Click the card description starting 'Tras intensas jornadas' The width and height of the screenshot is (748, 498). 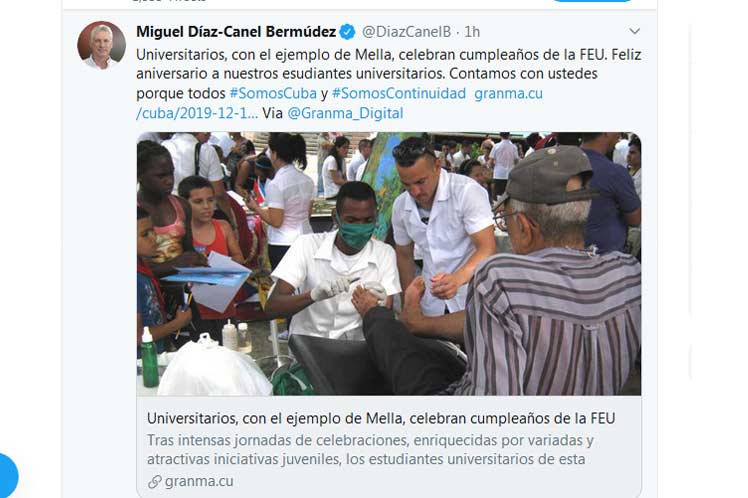point(370,449)
